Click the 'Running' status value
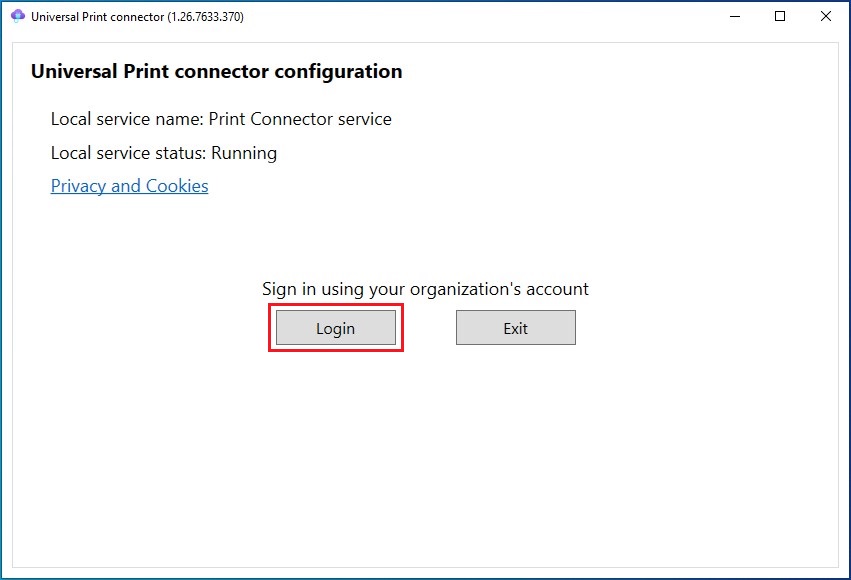Image resolution: width=851 pixels, height=580 pixels. (243, 153)
